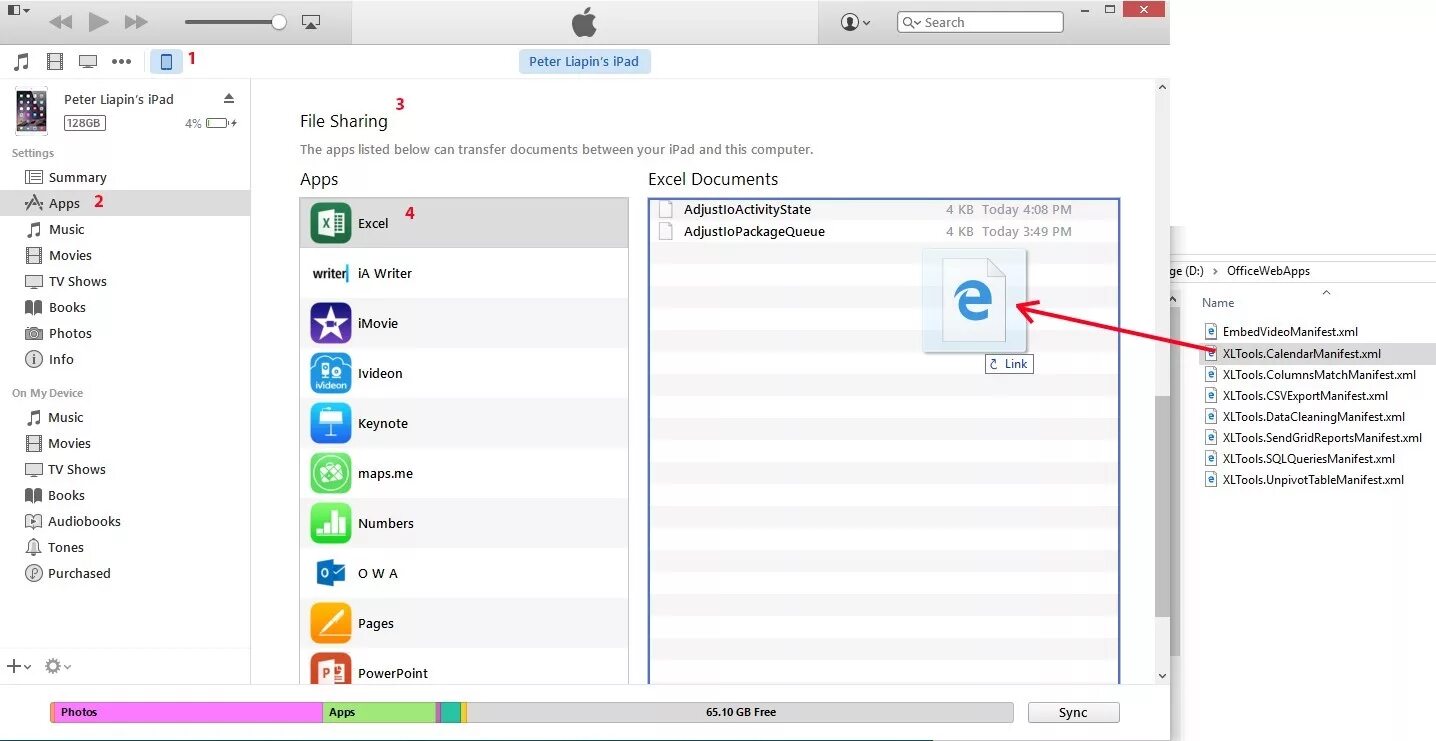Select the maps.me app icon
Screen dimensions: 1436x741
click(x=330, y=473)
